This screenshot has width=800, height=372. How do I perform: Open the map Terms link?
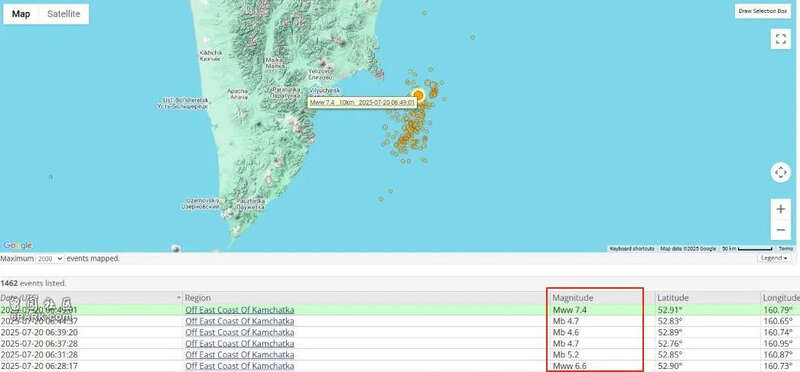[785, 249]
